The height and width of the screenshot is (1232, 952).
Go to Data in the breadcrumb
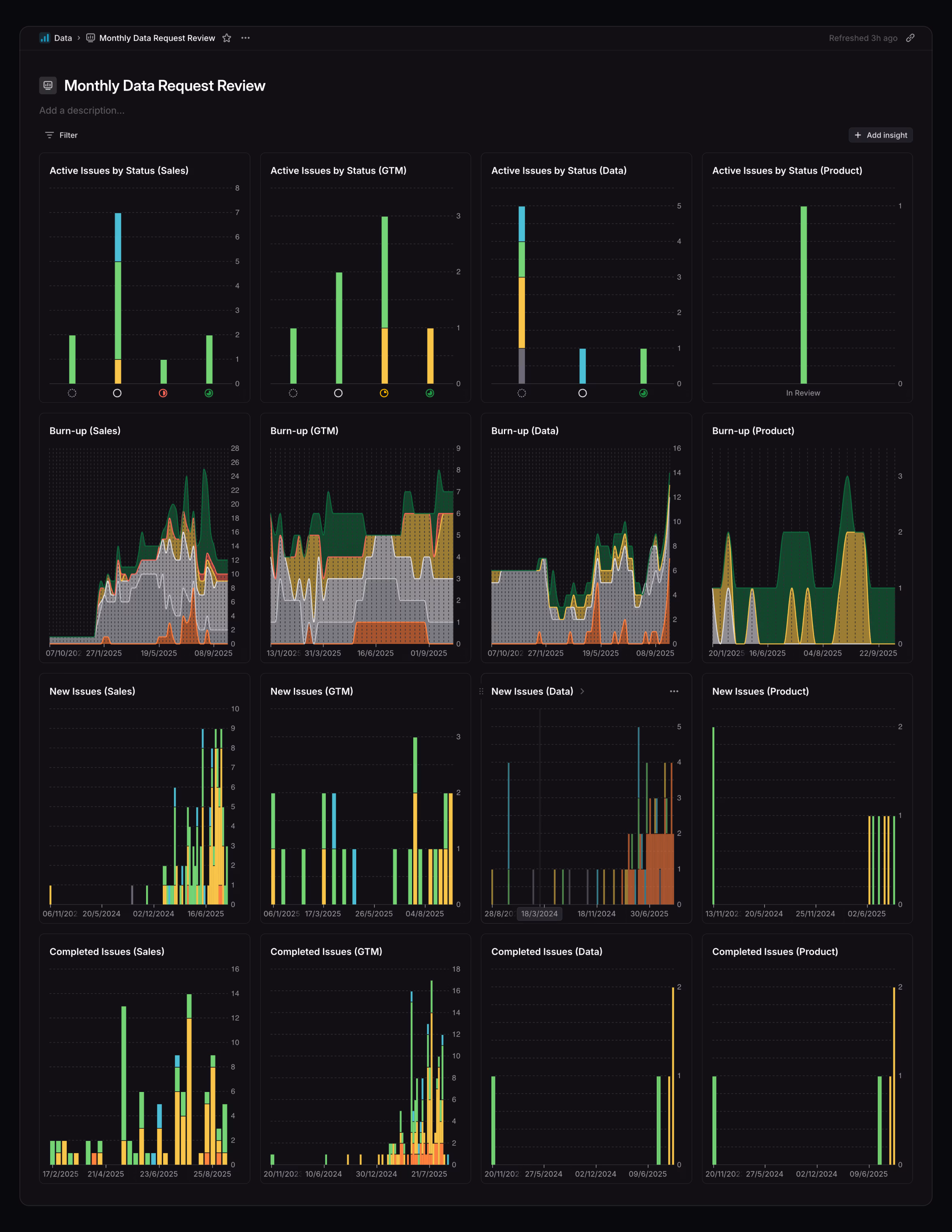[x=63, y=38]
